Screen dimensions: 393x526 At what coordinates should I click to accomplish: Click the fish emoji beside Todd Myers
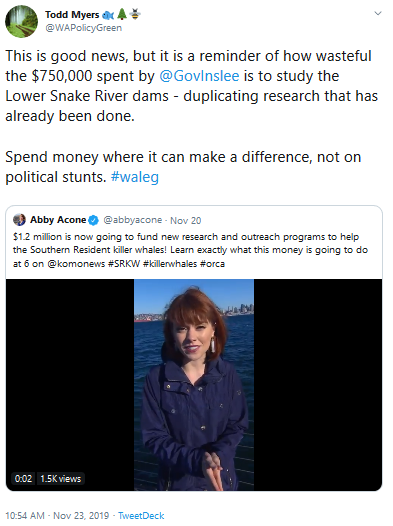(x=108, y=15)
